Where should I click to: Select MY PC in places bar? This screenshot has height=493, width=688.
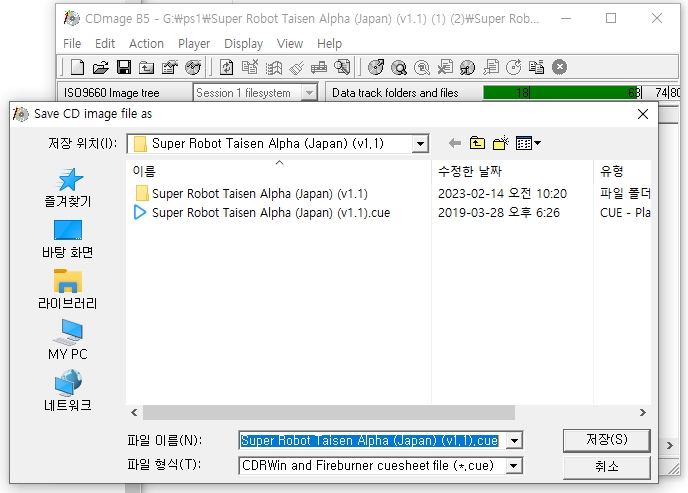click(68, 340)
